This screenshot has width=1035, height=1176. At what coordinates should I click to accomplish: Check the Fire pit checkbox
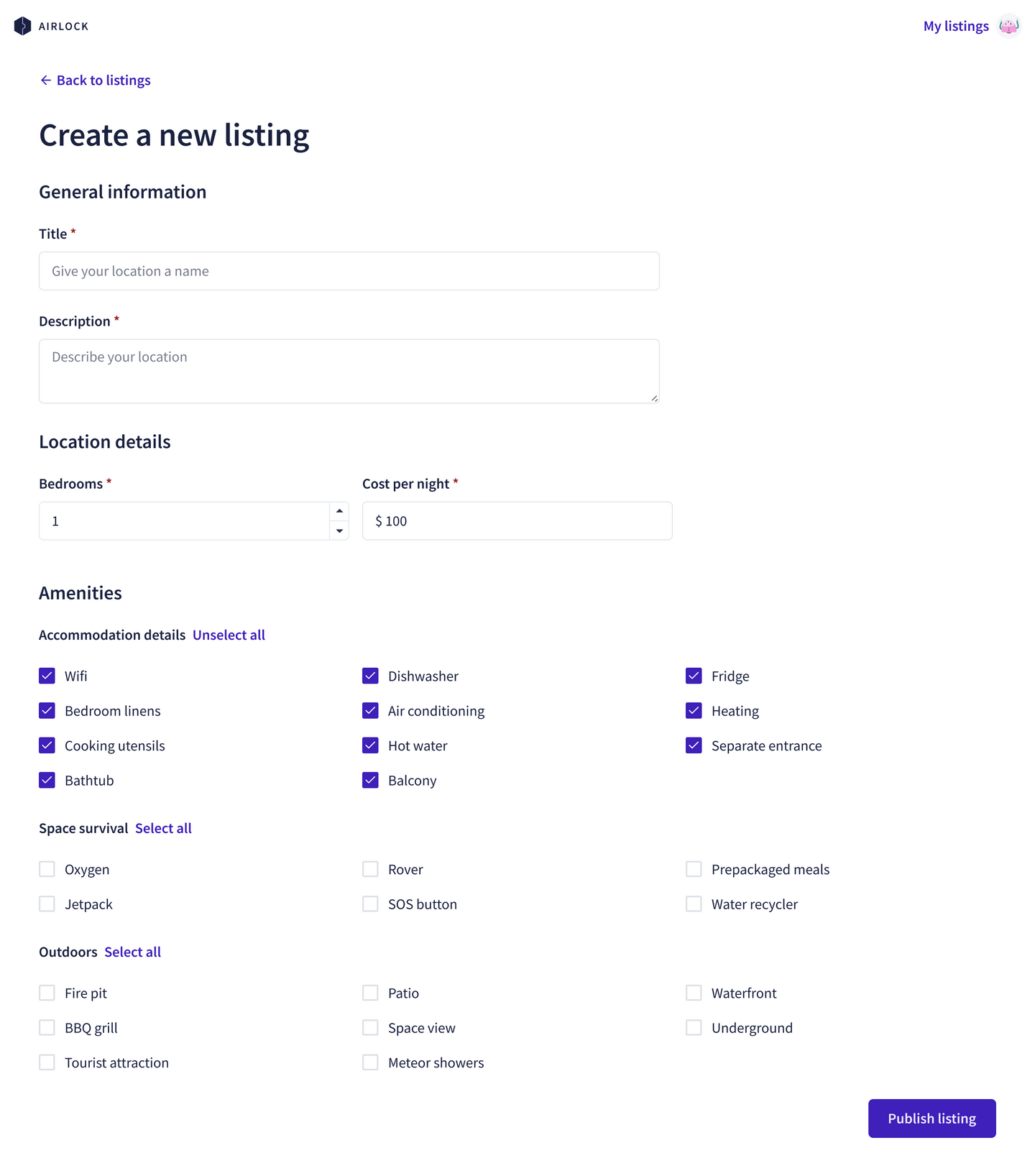[x=47, y=993]
